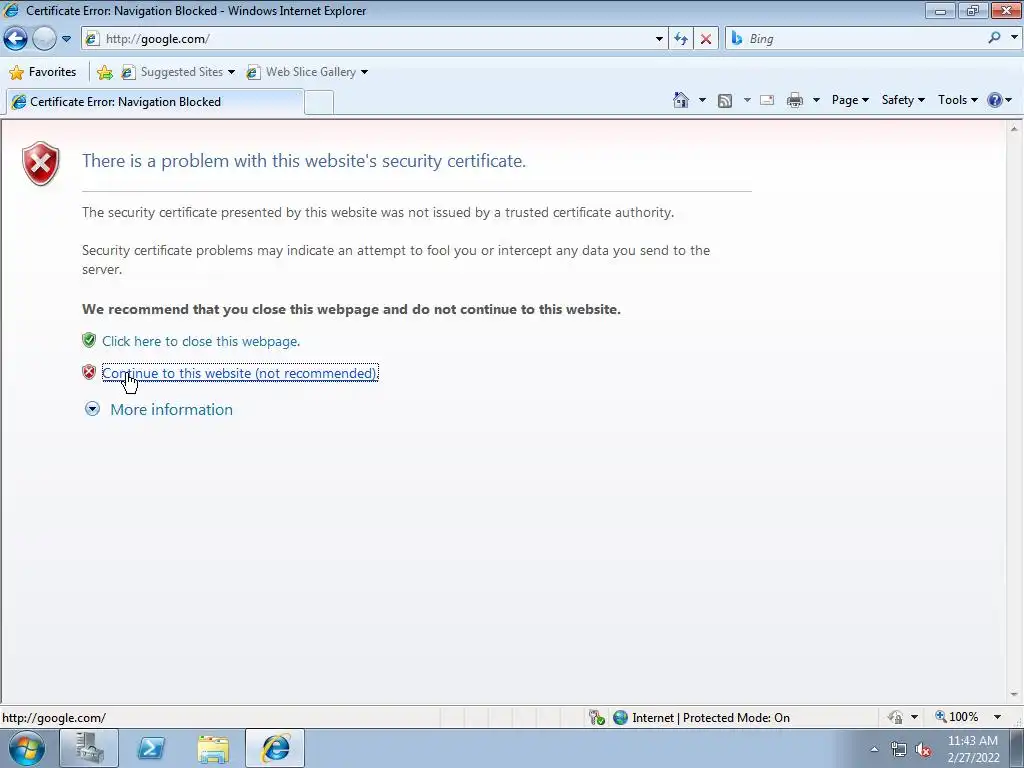Open Server Manager from the taskbar
Image resolution: width=1024 pixels, height=768 pixels.
[x=89, y=748]
